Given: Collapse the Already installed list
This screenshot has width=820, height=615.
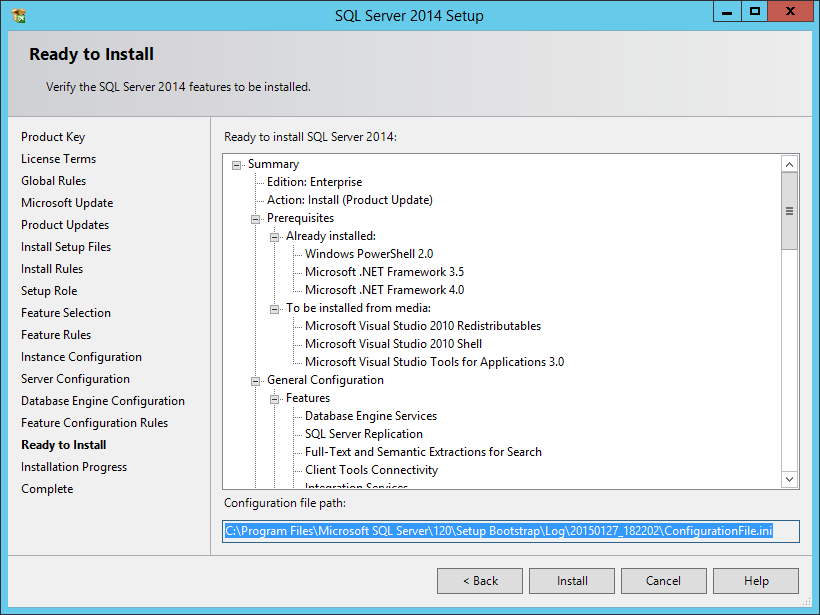Looking at the screenshot, I should tap(273, 235).
